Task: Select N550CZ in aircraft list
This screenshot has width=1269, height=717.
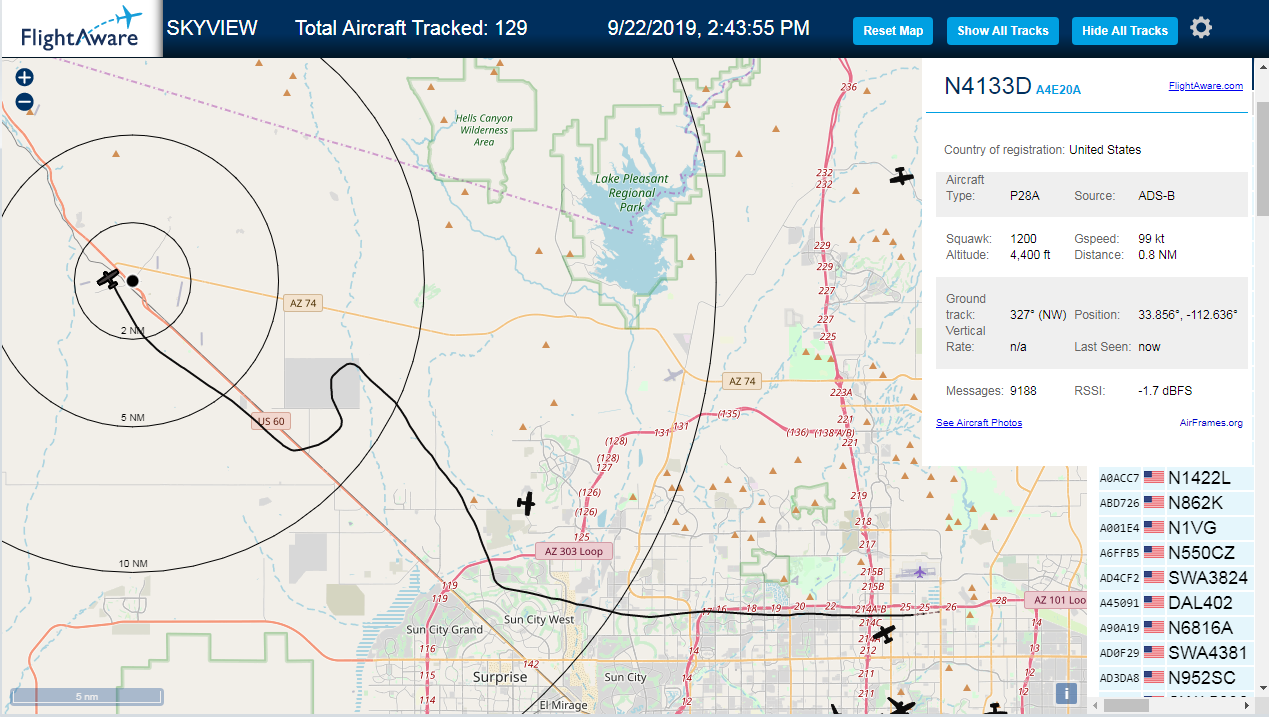Action: [x=1201, y=553]
